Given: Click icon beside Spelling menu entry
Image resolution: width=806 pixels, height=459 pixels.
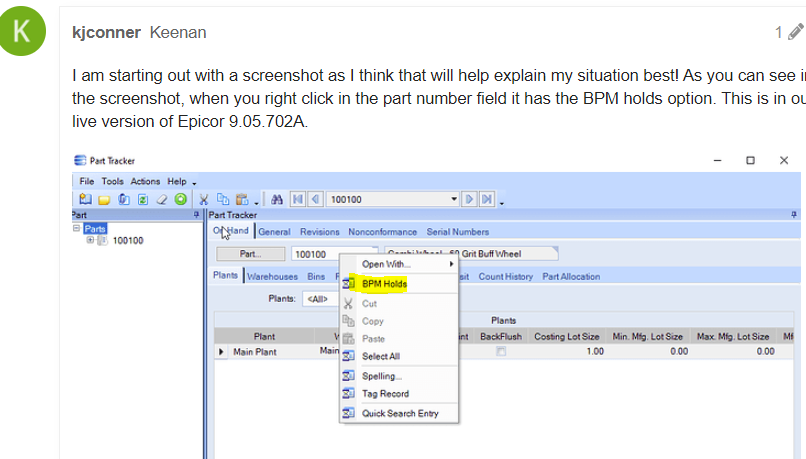Looking at the screenshot, I should [349, 376].
